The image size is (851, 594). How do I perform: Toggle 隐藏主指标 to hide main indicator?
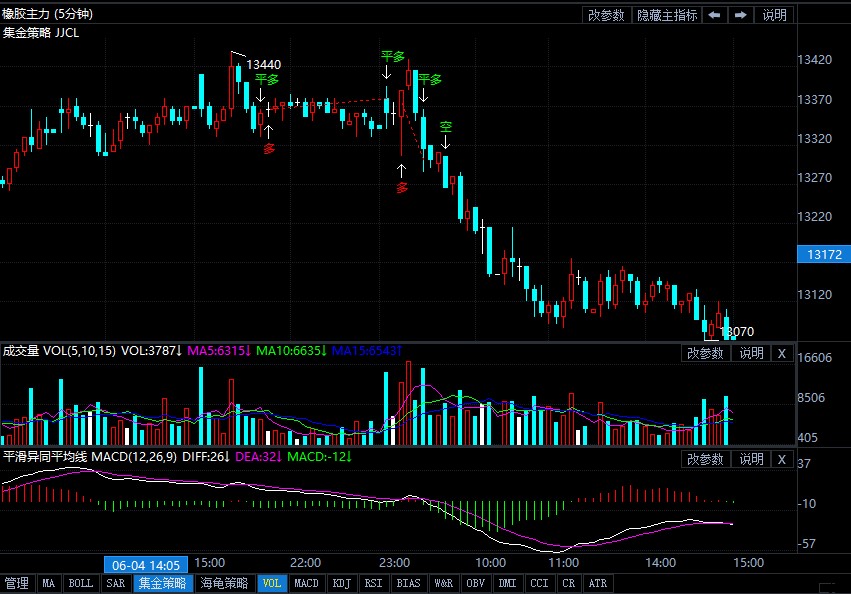[667, 15]
